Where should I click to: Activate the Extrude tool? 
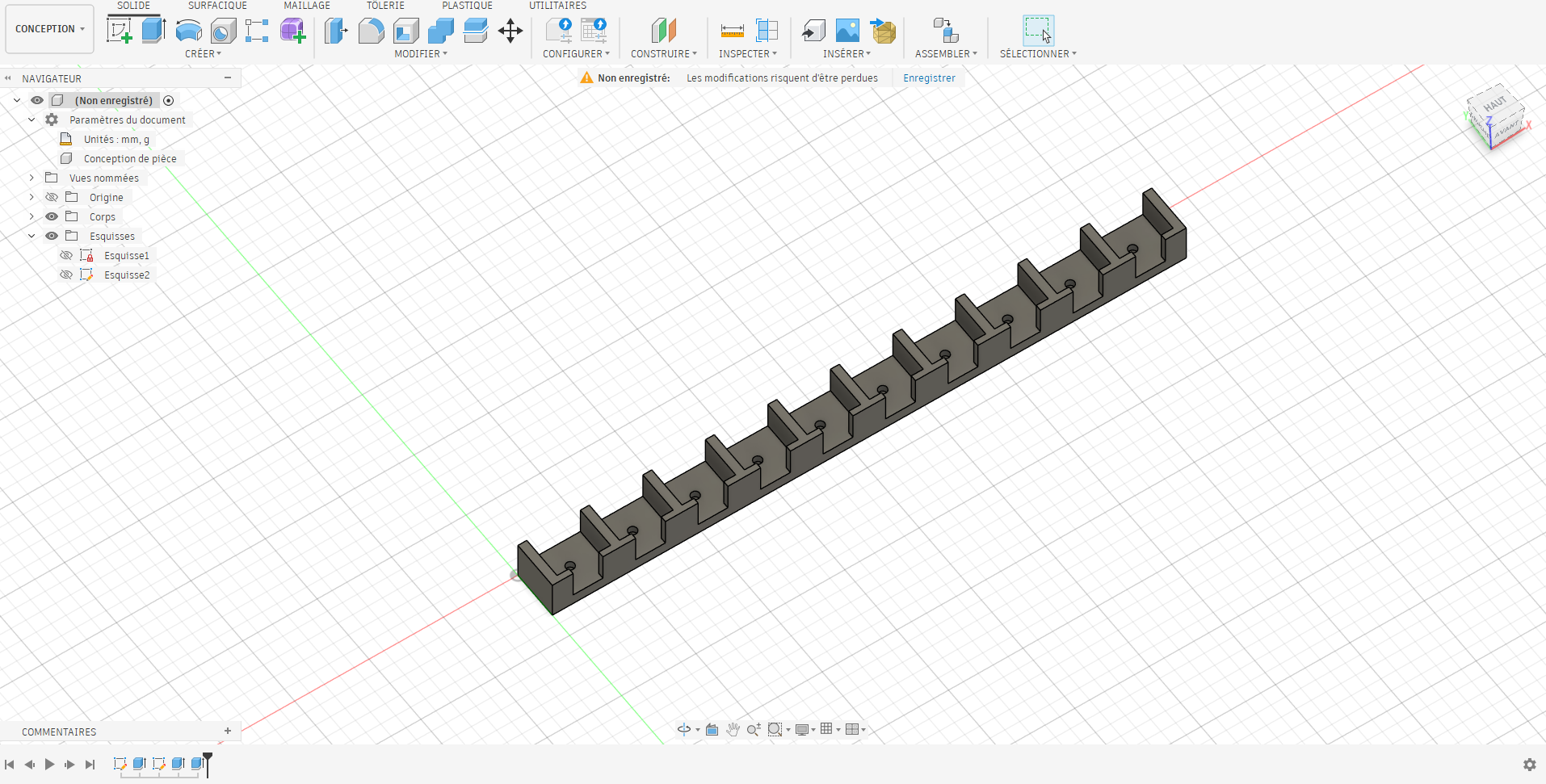[153, 31]
